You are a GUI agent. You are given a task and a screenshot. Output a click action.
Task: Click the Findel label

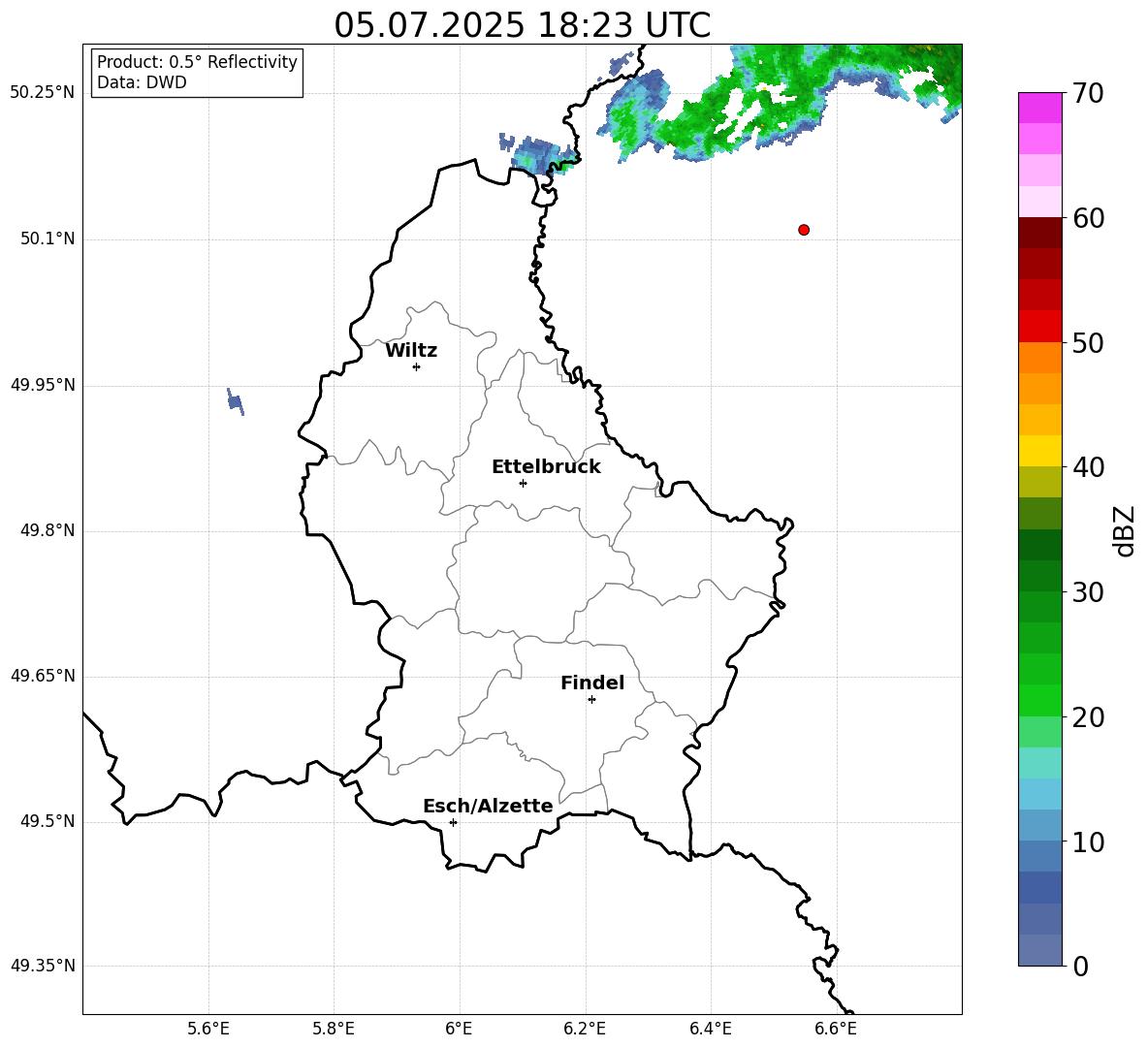coord(592,683)
